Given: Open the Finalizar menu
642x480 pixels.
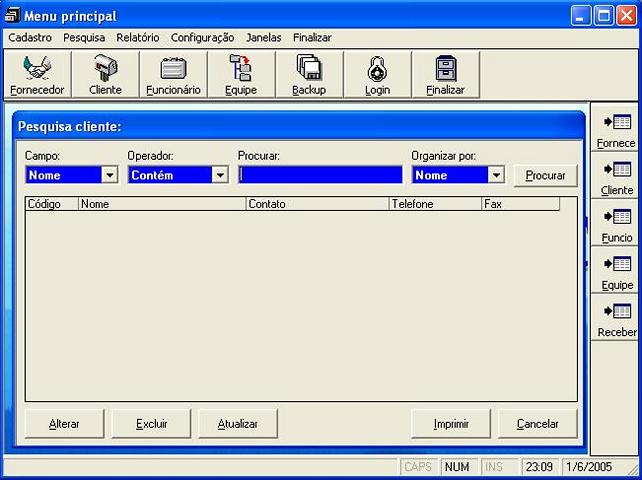Looking at the screenshot, I should [x=312, y=38].
